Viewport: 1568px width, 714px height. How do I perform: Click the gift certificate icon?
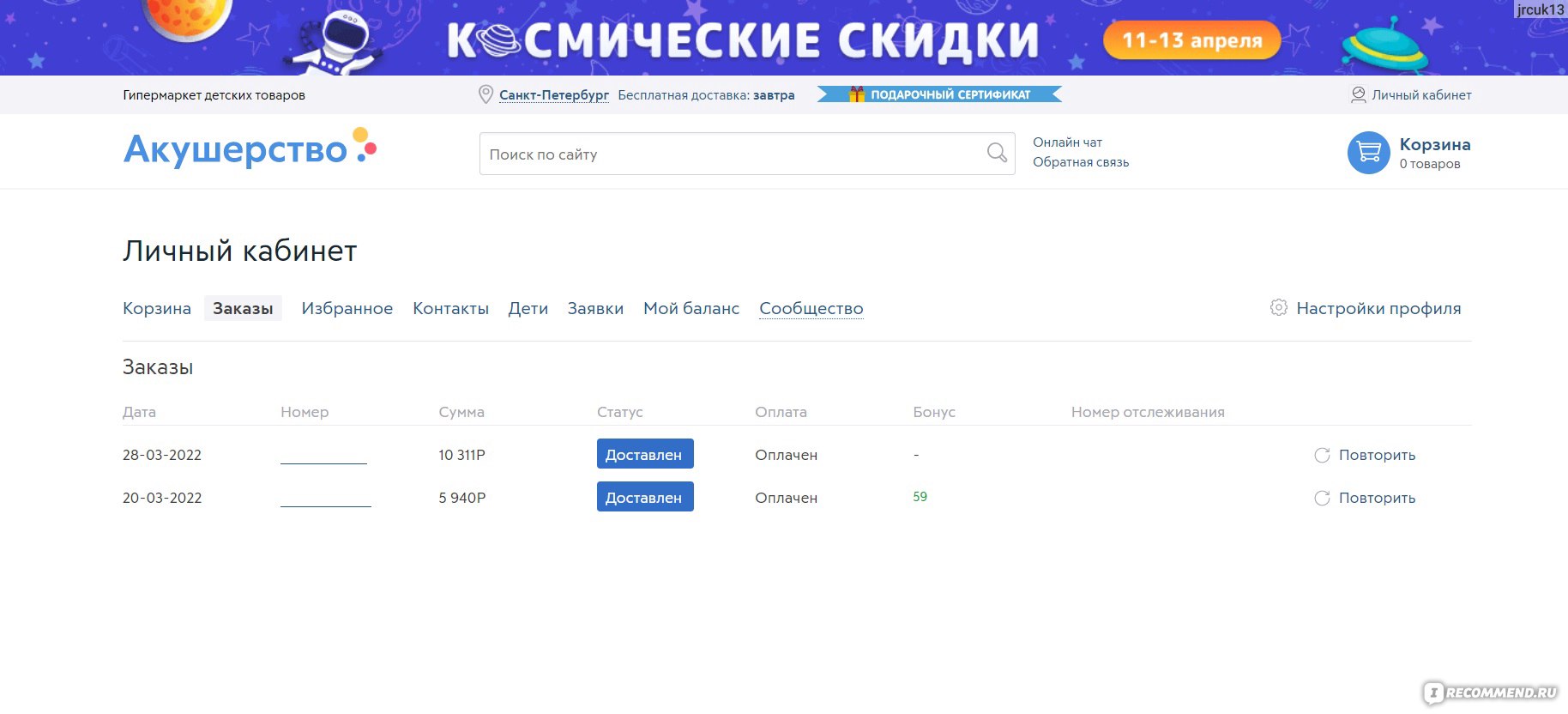pyautogui.click(x=856, y=94)
